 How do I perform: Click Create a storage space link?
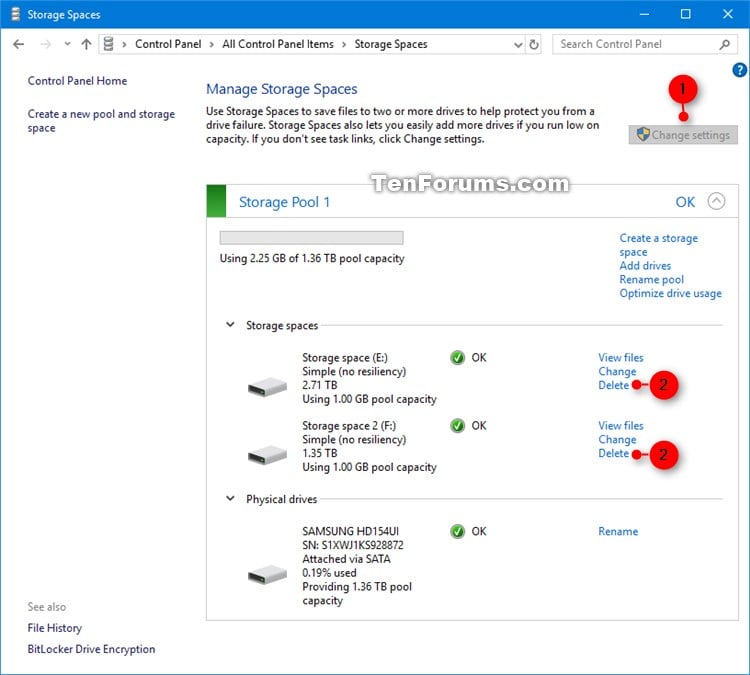pyautogui.click(x=658, y=245)
